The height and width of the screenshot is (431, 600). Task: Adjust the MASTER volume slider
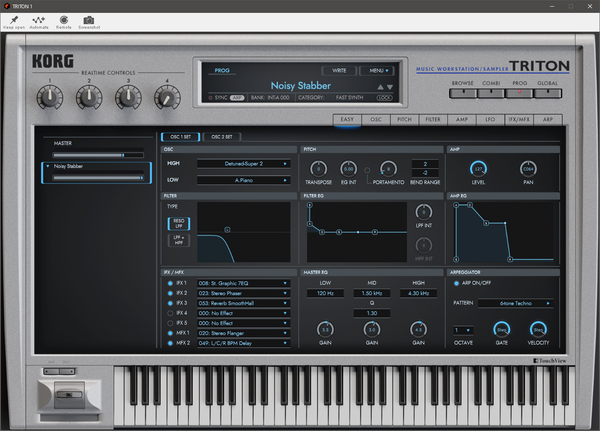pos(98,155)
